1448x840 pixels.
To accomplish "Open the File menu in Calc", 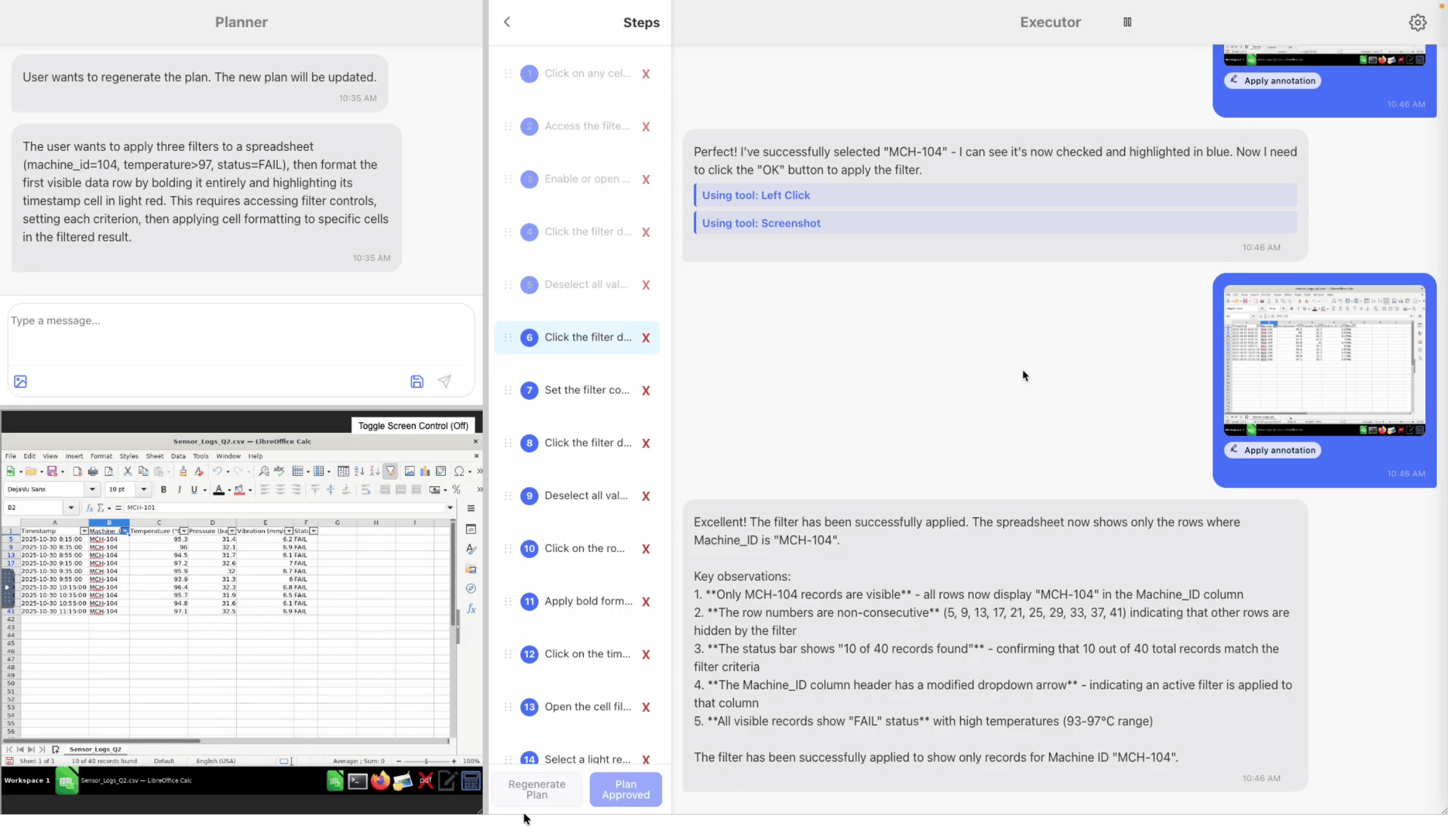I will (11, 456).
